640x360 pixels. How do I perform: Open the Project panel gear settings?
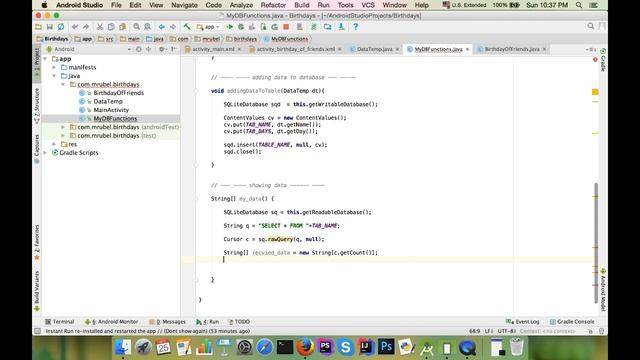click(x=162, y=49)
